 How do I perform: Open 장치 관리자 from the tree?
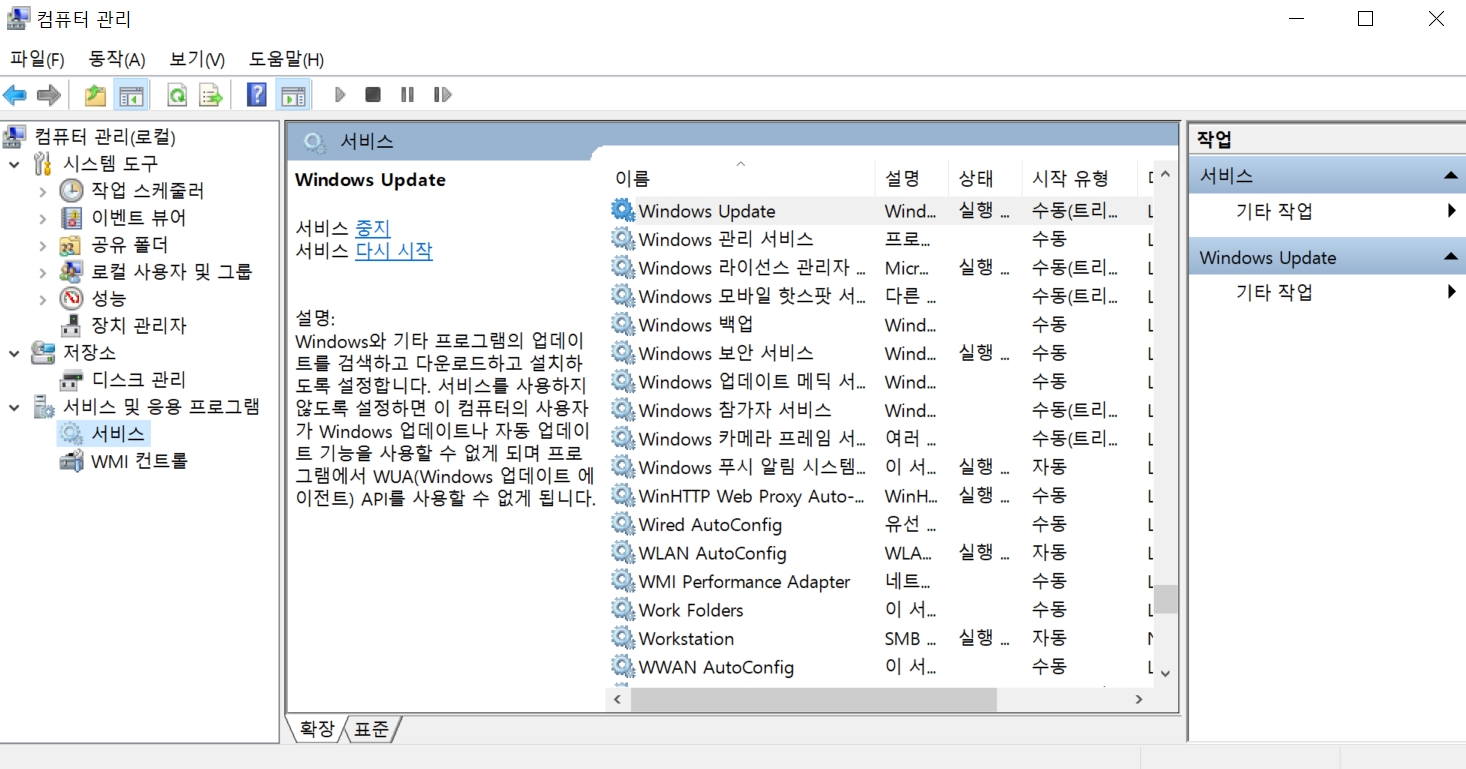[x=139, y=325]
